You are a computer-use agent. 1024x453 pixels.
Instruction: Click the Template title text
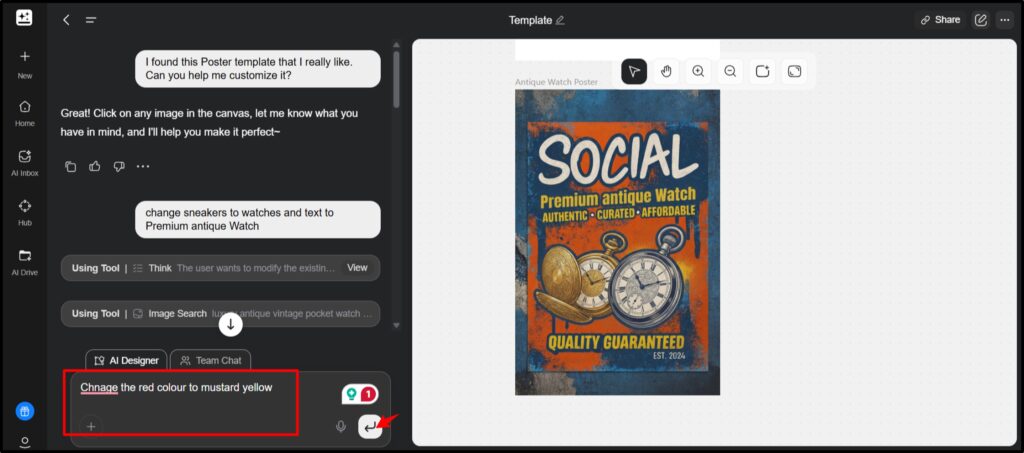pyautogui.click(x=530, y=20)
